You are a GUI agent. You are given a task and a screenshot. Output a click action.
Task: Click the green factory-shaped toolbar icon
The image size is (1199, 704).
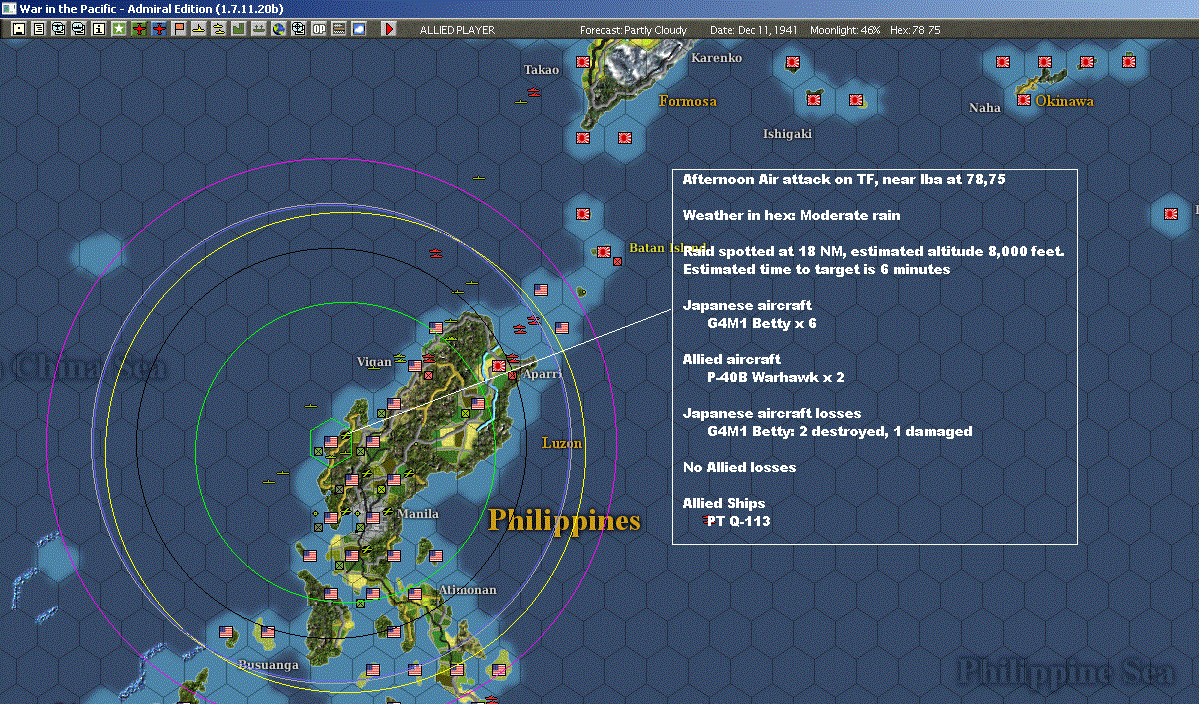tap(239, 29)
